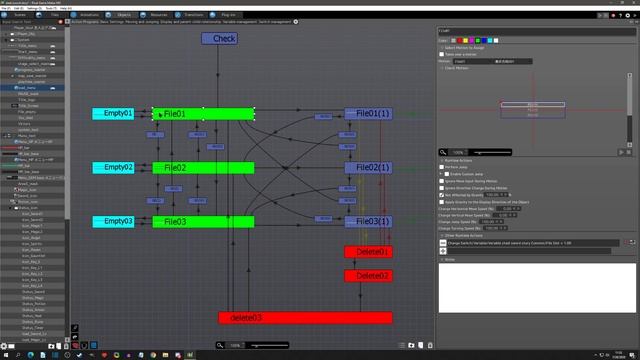Uncheck Not Affected by Gravity checkbox
The height and width of the screenshot is (360, 640).
click(442, 195)
